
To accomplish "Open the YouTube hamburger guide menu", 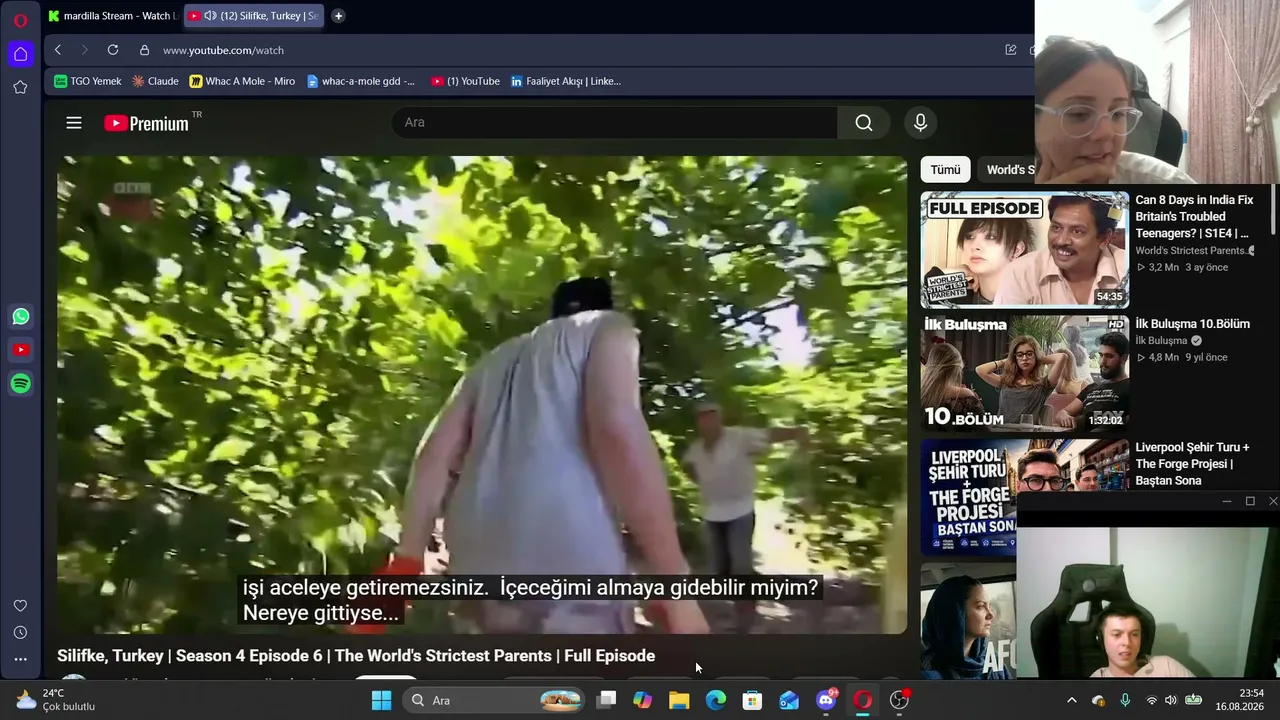I will 74,123.
